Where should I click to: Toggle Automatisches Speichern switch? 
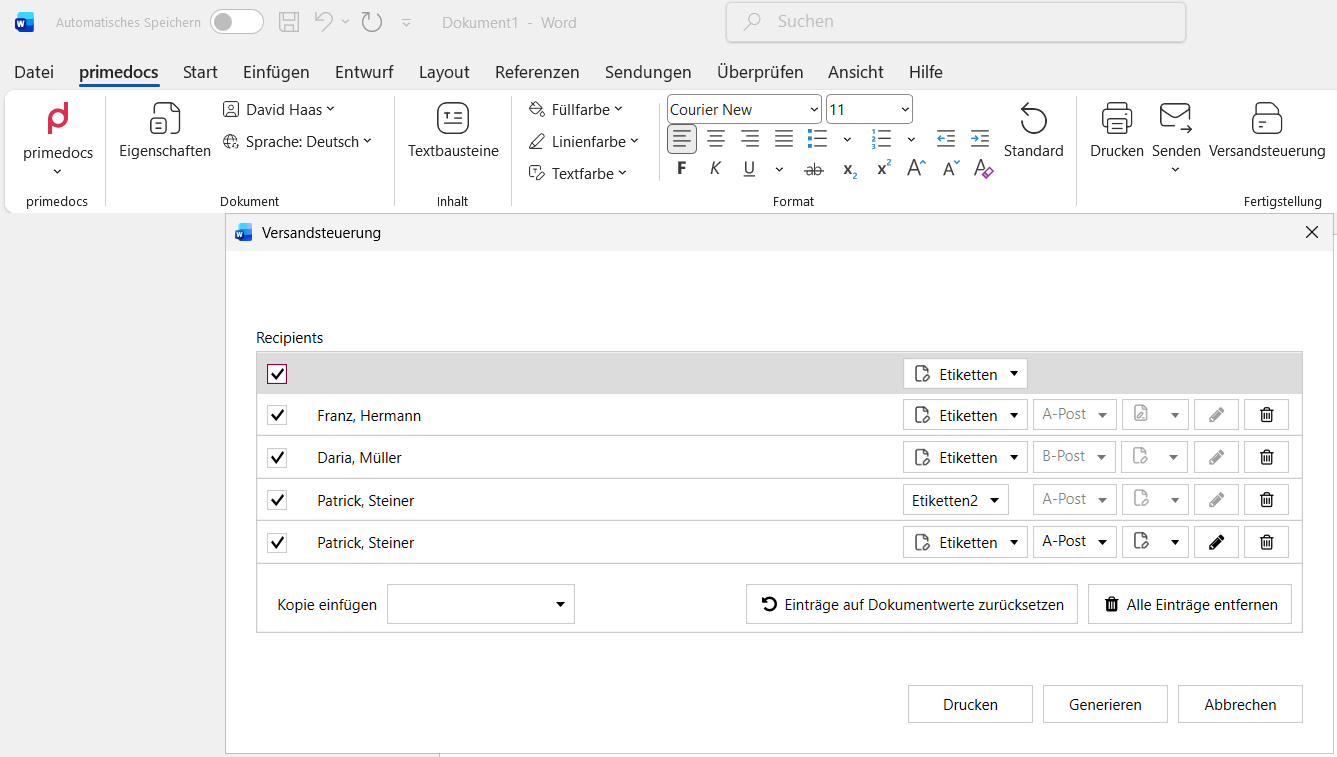(x=237, y=22)
